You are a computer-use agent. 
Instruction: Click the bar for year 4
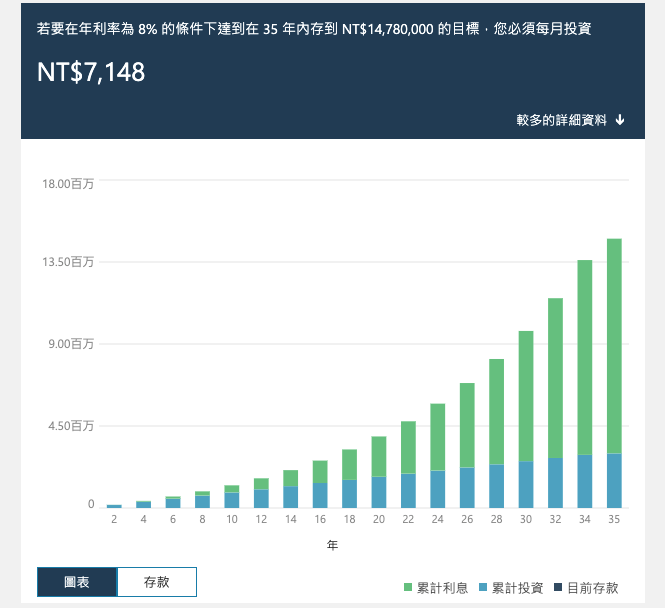[144, 505]
